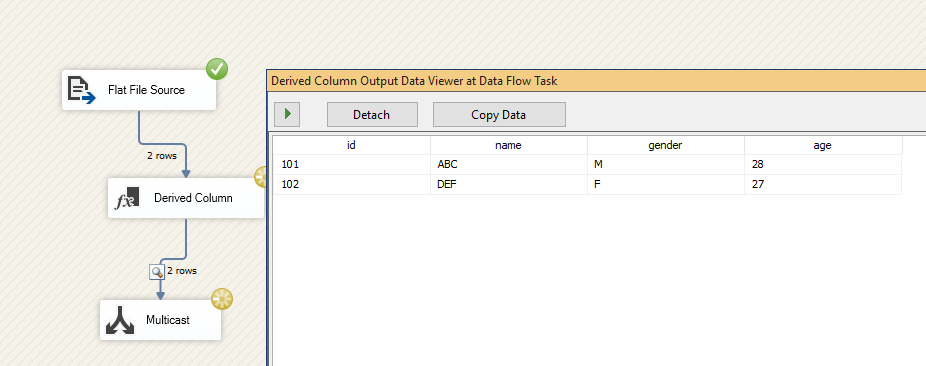Click the Copy Data button
Screen dimensions: 926x366
[499, 115]
